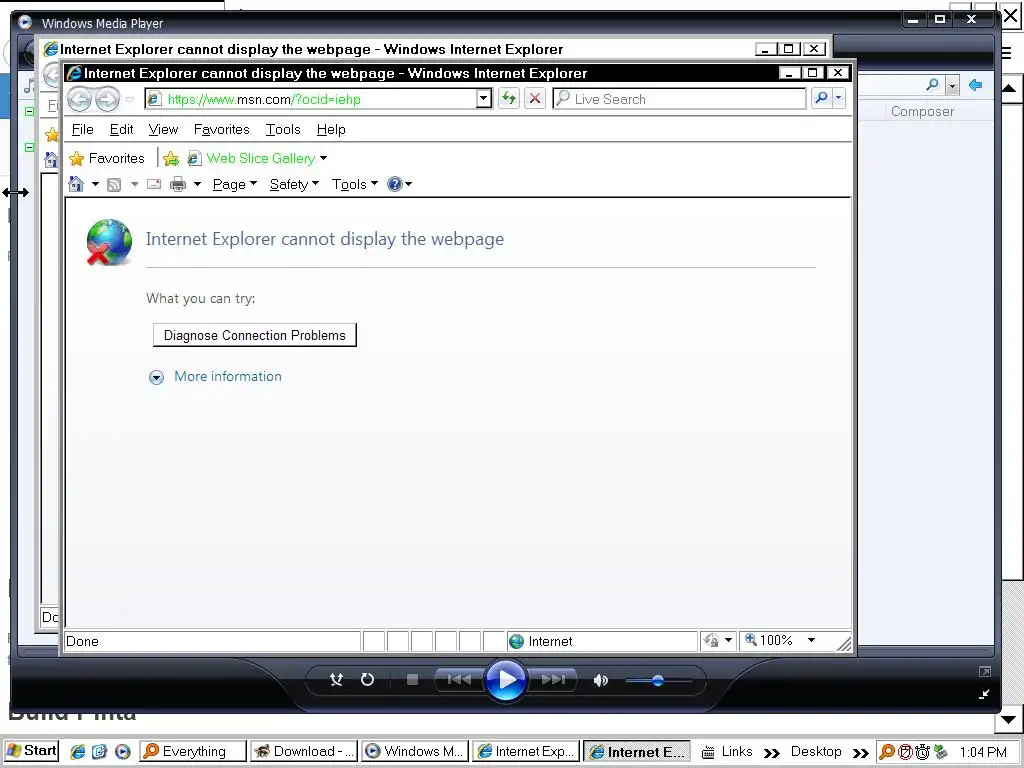Click the Forward arrow in front Internet Explorer
This screenshot has height=768, width=1024.
106,99
